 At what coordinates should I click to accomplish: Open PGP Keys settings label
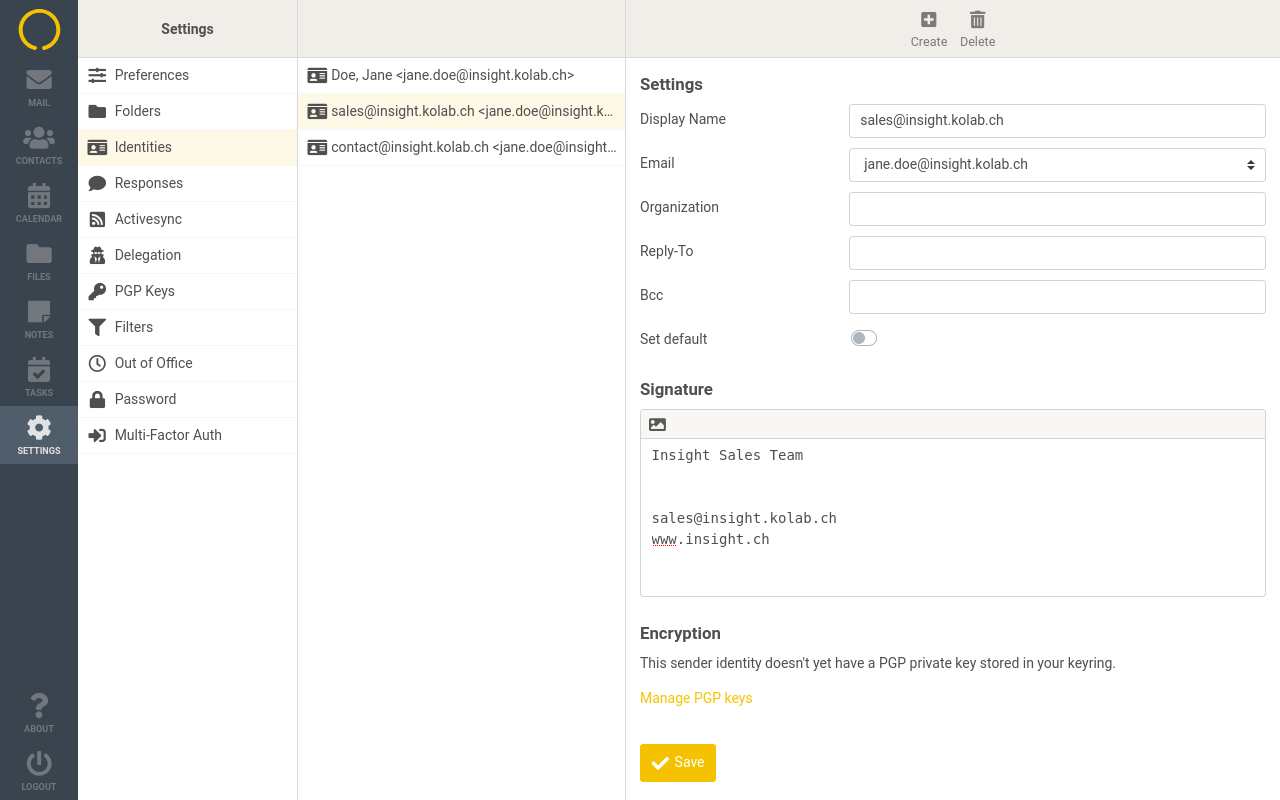pos(145,291)
